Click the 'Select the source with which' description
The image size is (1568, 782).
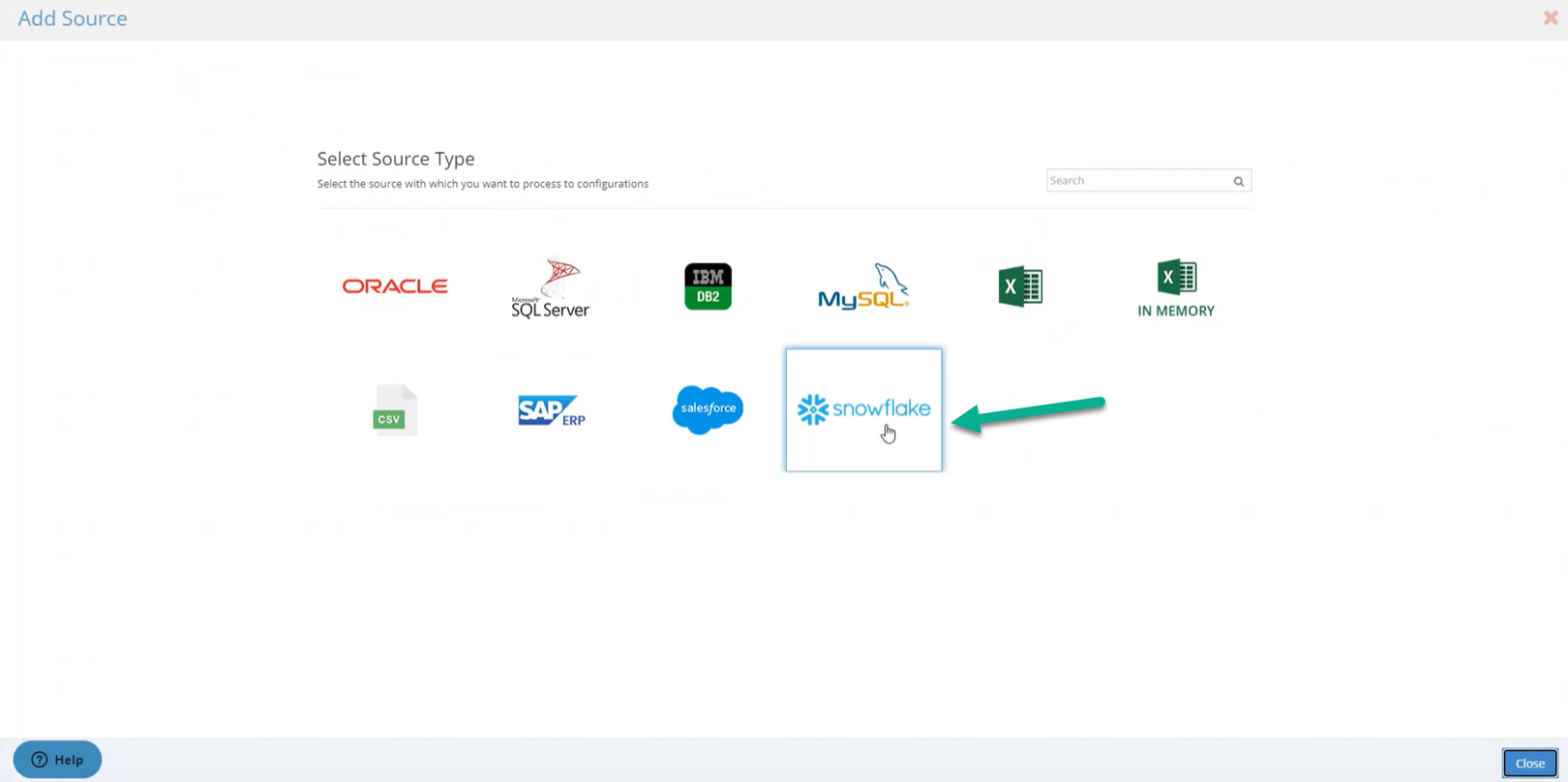click(x=483, y=184)
